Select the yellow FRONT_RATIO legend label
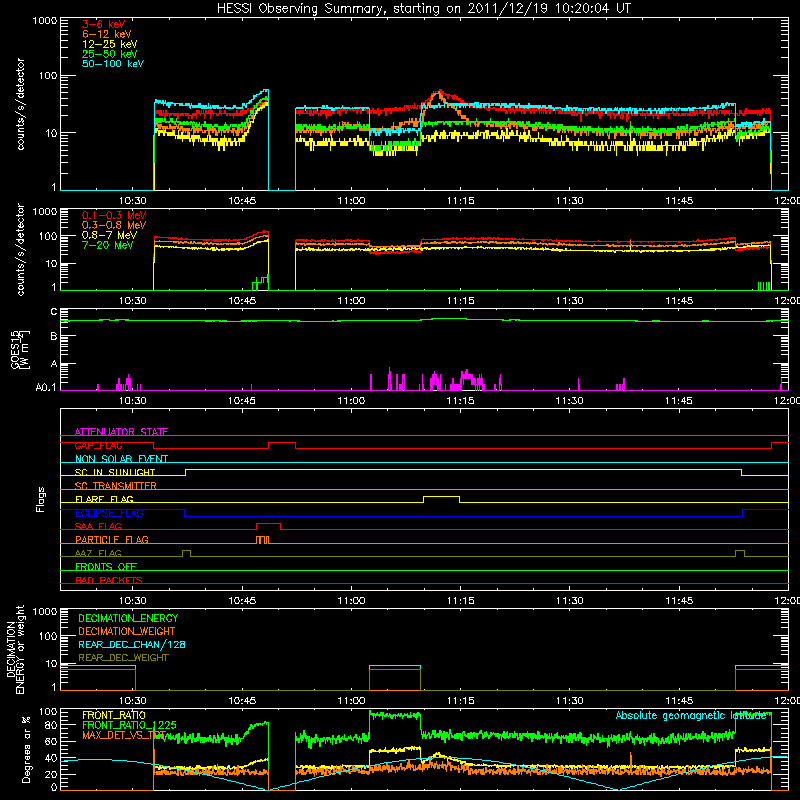Viewport: 800px width, 800px height. coord(113,715)
